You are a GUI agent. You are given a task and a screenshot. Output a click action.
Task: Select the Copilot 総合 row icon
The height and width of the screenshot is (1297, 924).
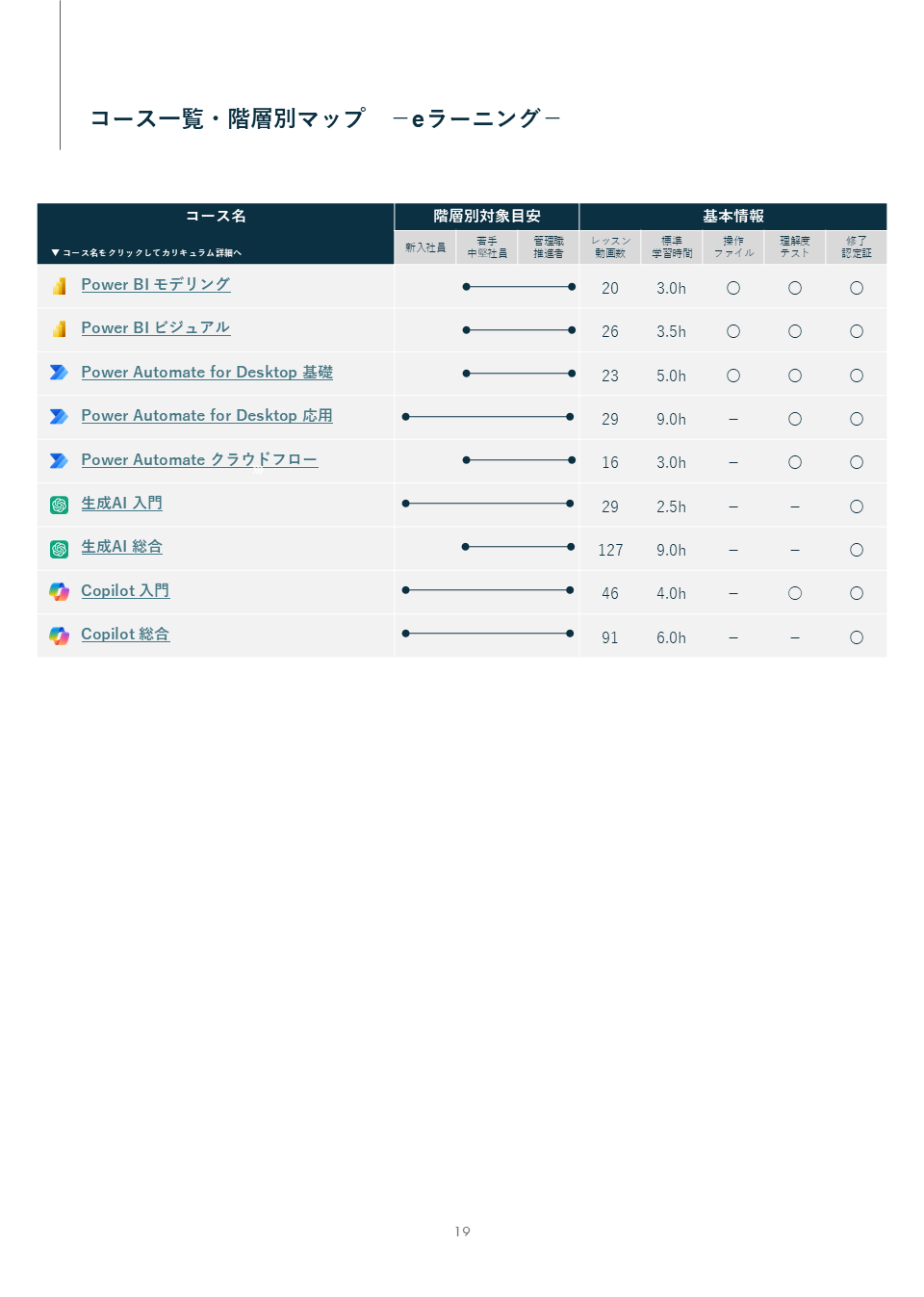(59, 635)
